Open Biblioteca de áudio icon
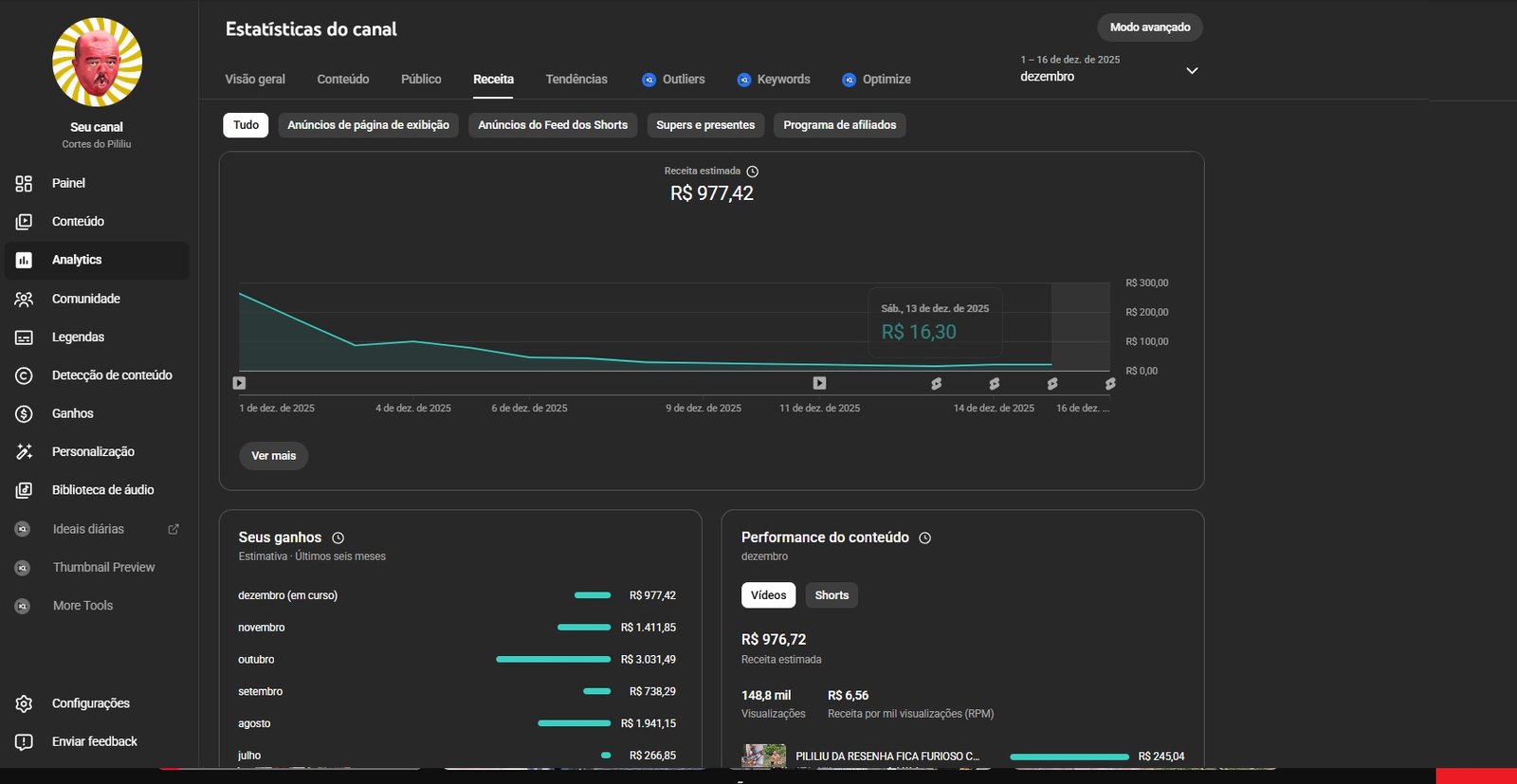Image resolution: width=1517 pixels, height=784 pixels. click(25, 490)
